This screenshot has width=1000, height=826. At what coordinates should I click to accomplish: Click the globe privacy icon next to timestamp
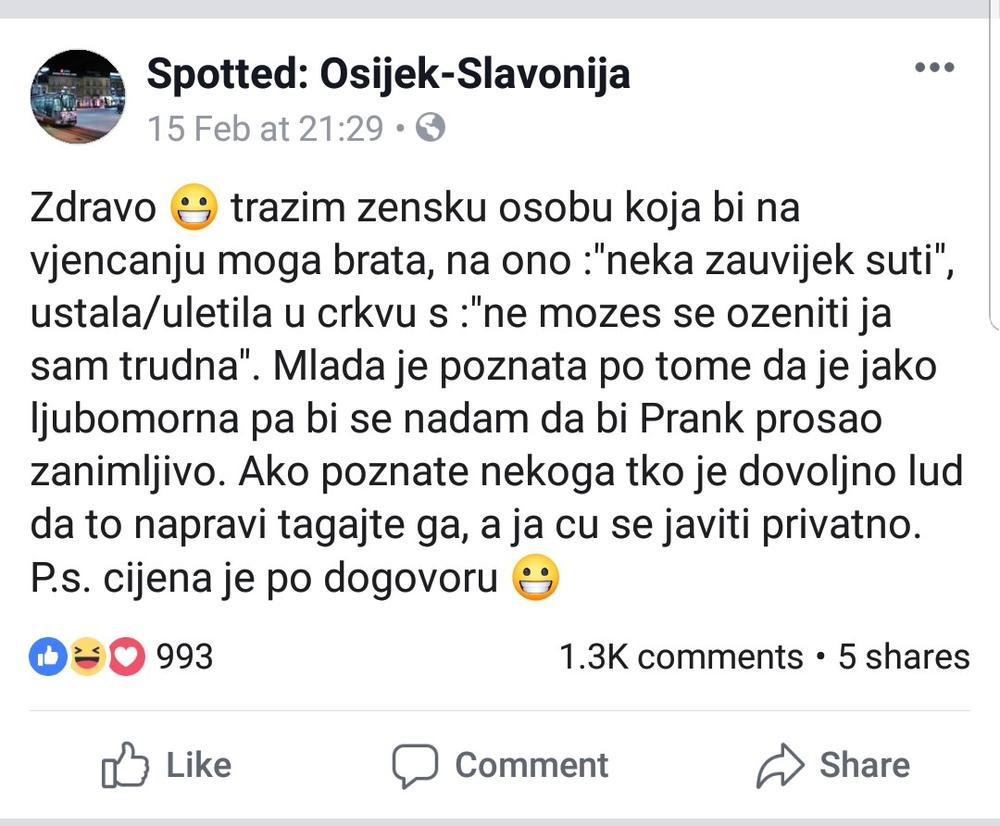pyautogui.click(x=430, y=127)
